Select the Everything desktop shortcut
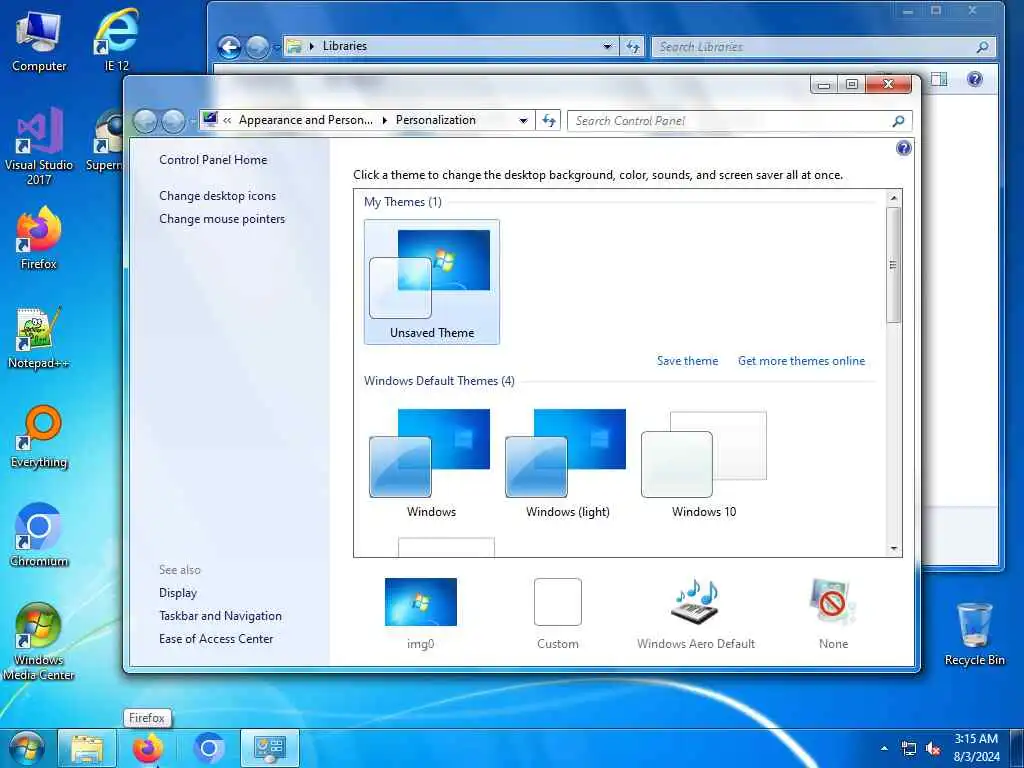Image resolution: width=1024 pixels, height=768 pixels. (39, 438)
